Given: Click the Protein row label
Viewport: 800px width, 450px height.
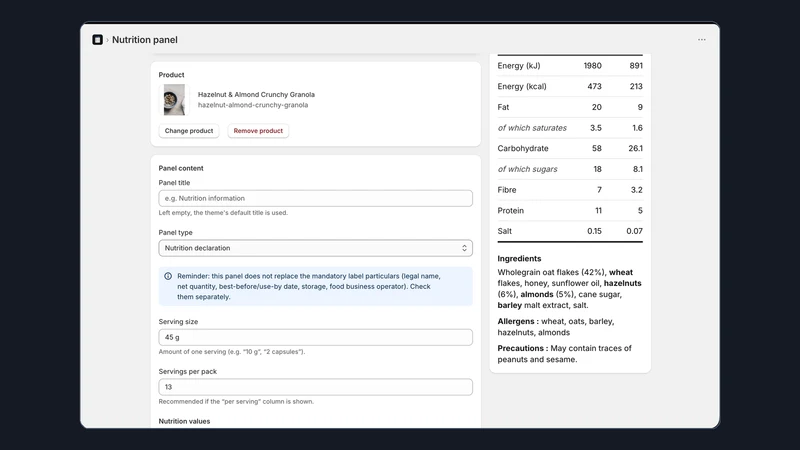Looking at the screenshot, I should pyautogui.click(x=511, y=211).
